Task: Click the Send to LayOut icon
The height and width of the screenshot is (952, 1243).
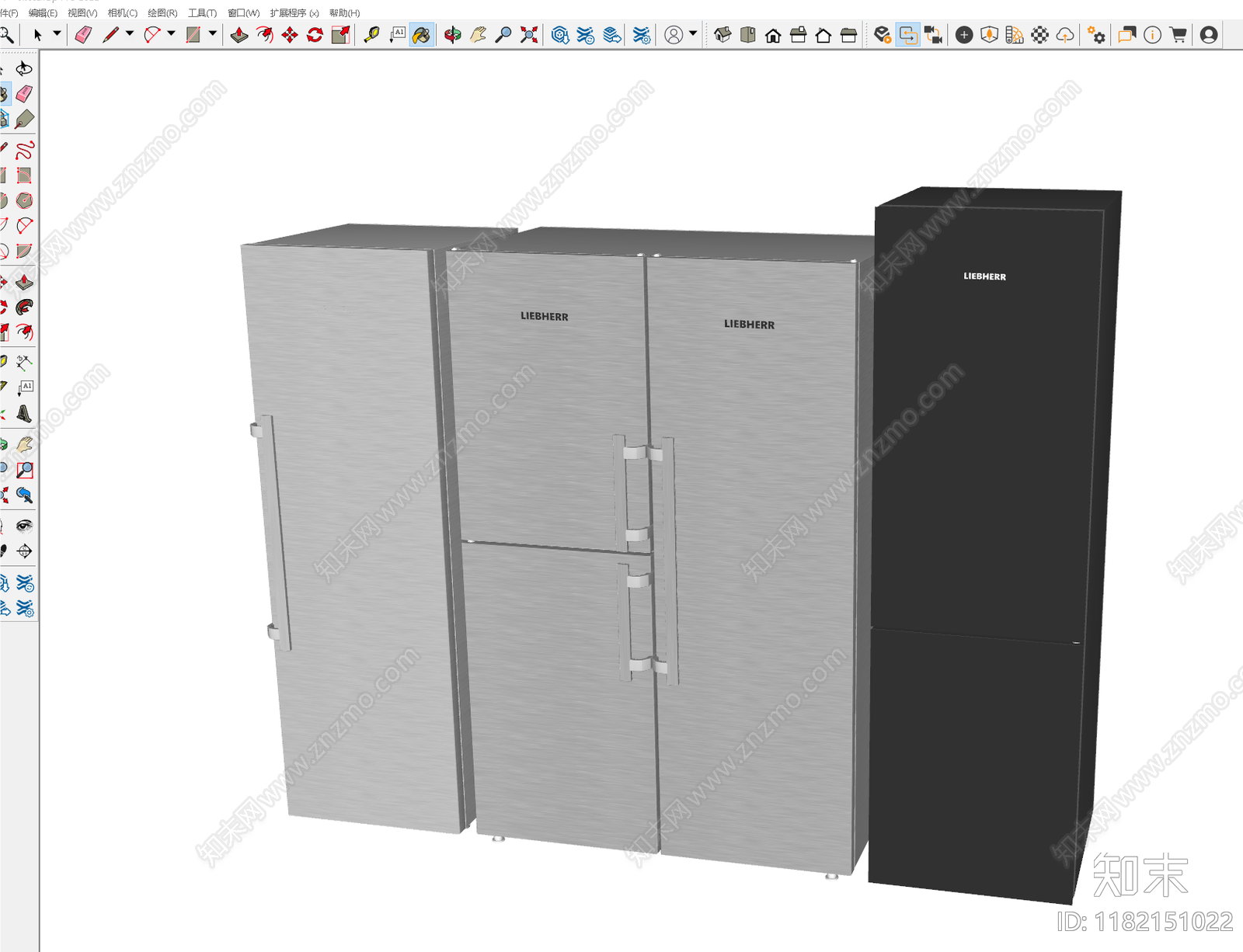Action: 611,35
